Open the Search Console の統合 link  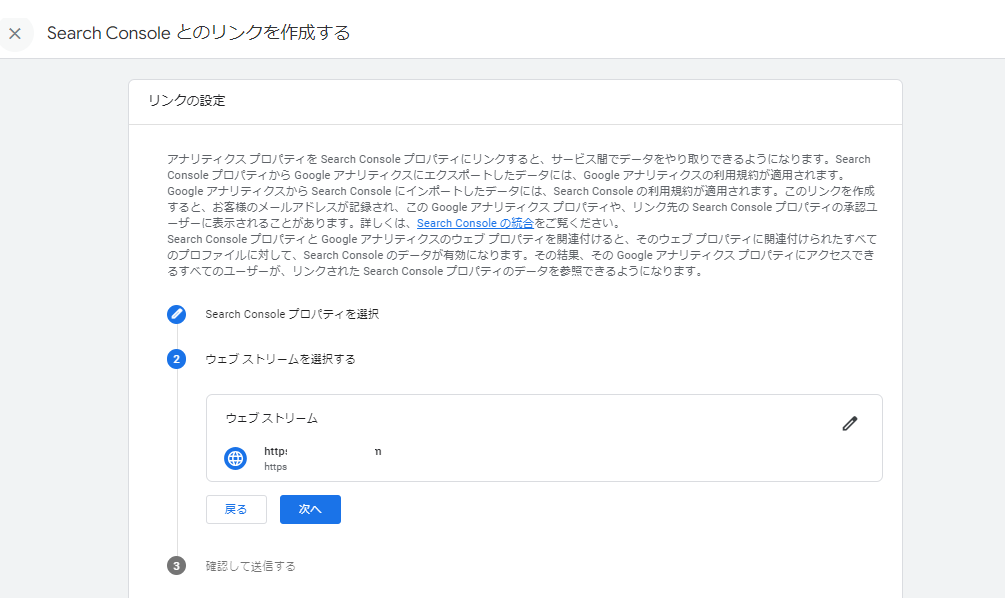475,223
